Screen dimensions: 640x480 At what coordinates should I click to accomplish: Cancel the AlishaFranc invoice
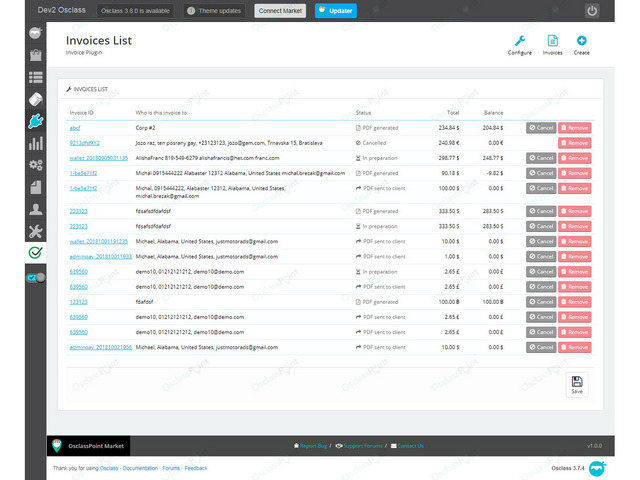[x=541, y=158]
